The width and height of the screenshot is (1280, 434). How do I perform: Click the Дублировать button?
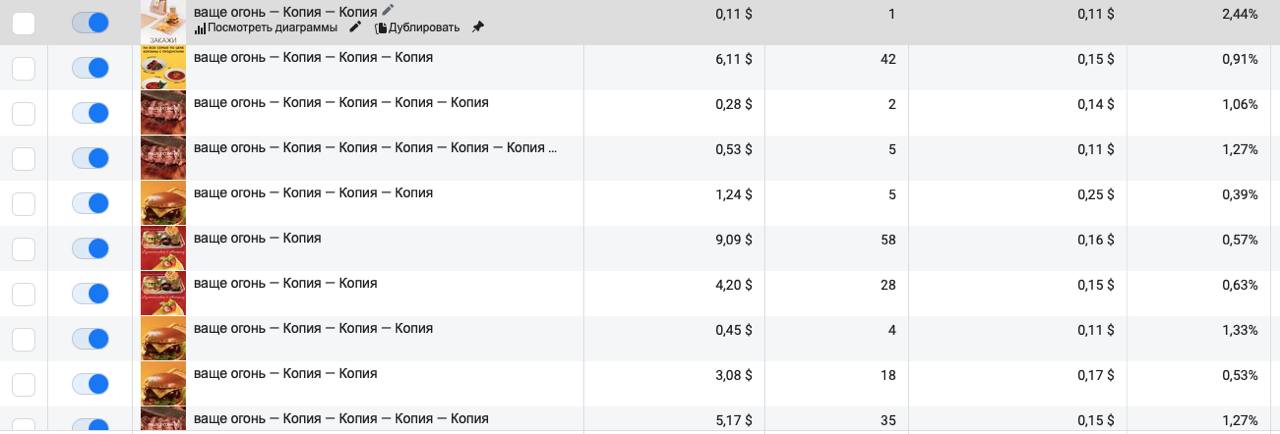[x=424, y=27]
